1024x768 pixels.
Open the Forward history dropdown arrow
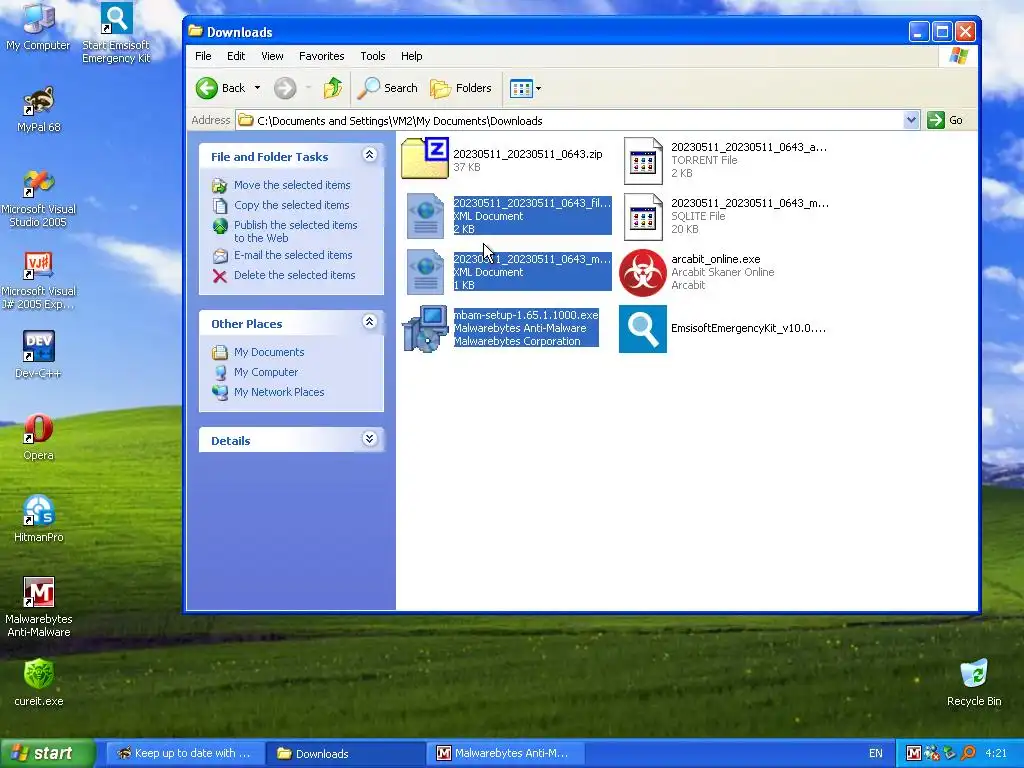[308, 88]
